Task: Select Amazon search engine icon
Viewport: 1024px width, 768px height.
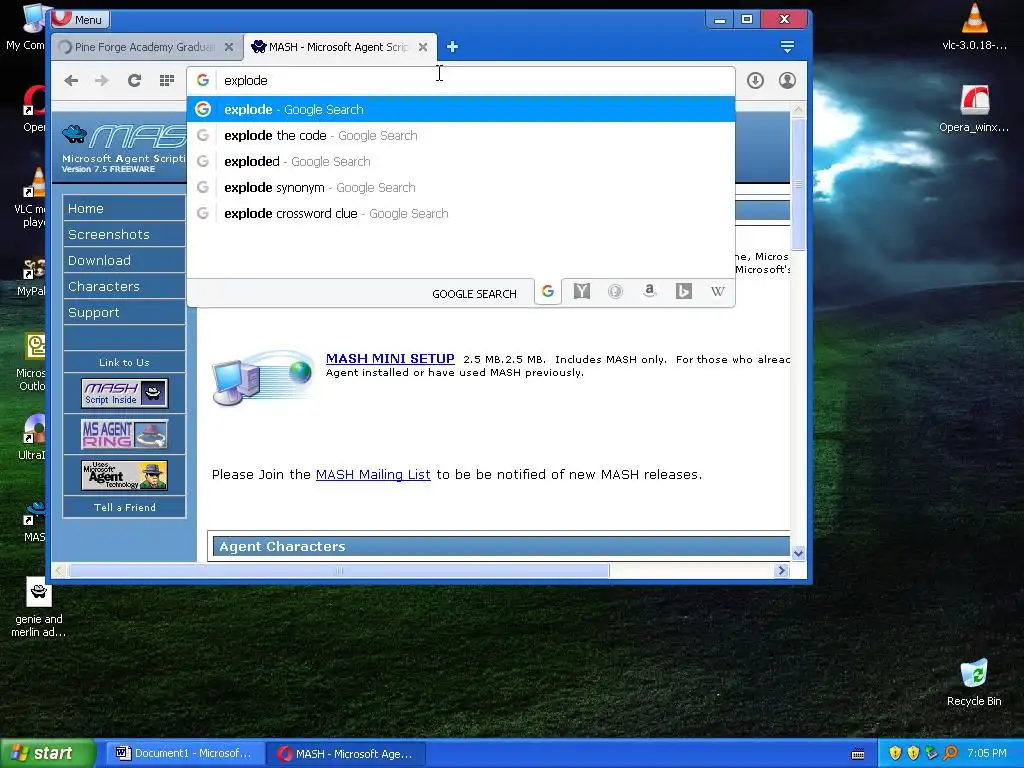Action: tap(649, 291)
